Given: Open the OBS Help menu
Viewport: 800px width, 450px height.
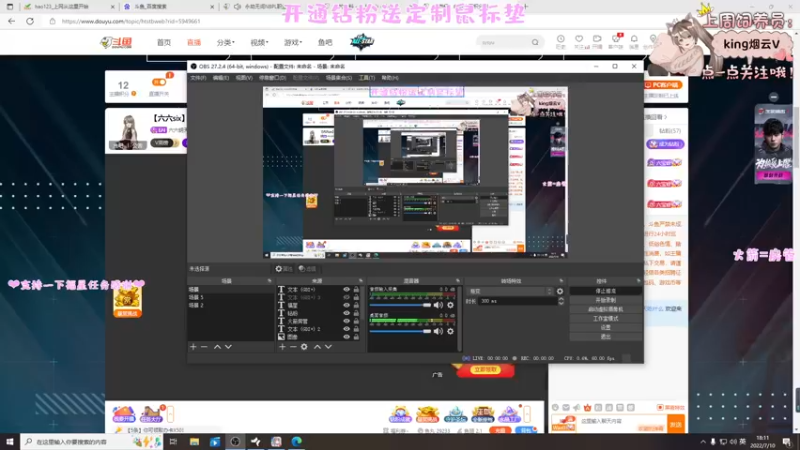Looking at the screenshot, I should coord(390,78).
